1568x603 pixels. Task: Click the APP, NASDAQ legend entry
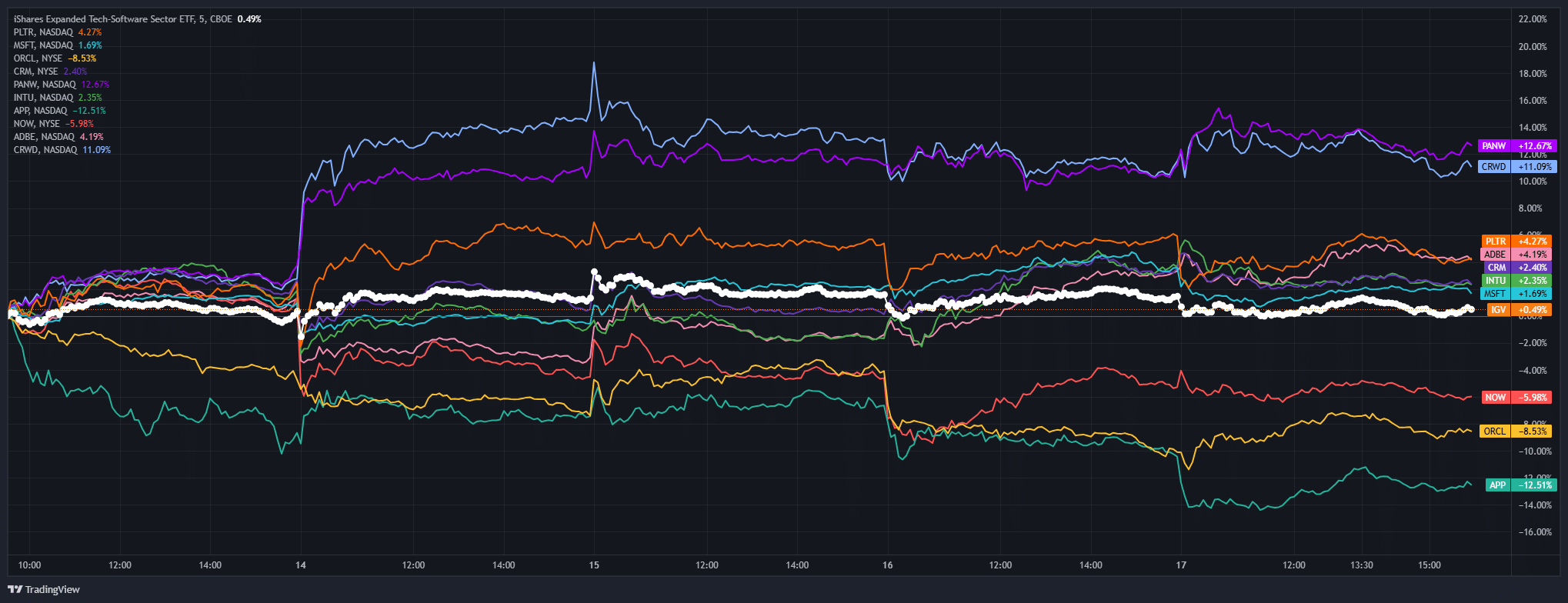[60, 111]
